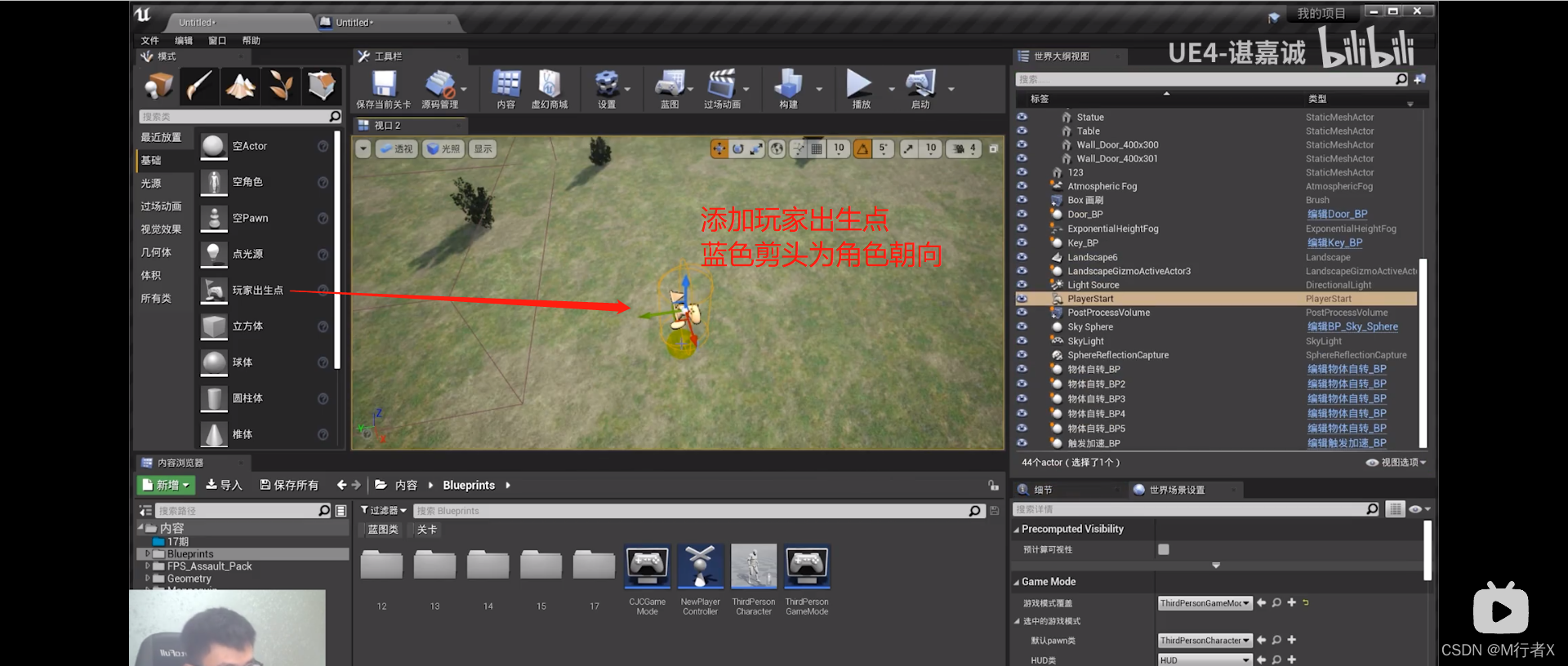Click 启动 launch toolbar icon

click(920, 89)
